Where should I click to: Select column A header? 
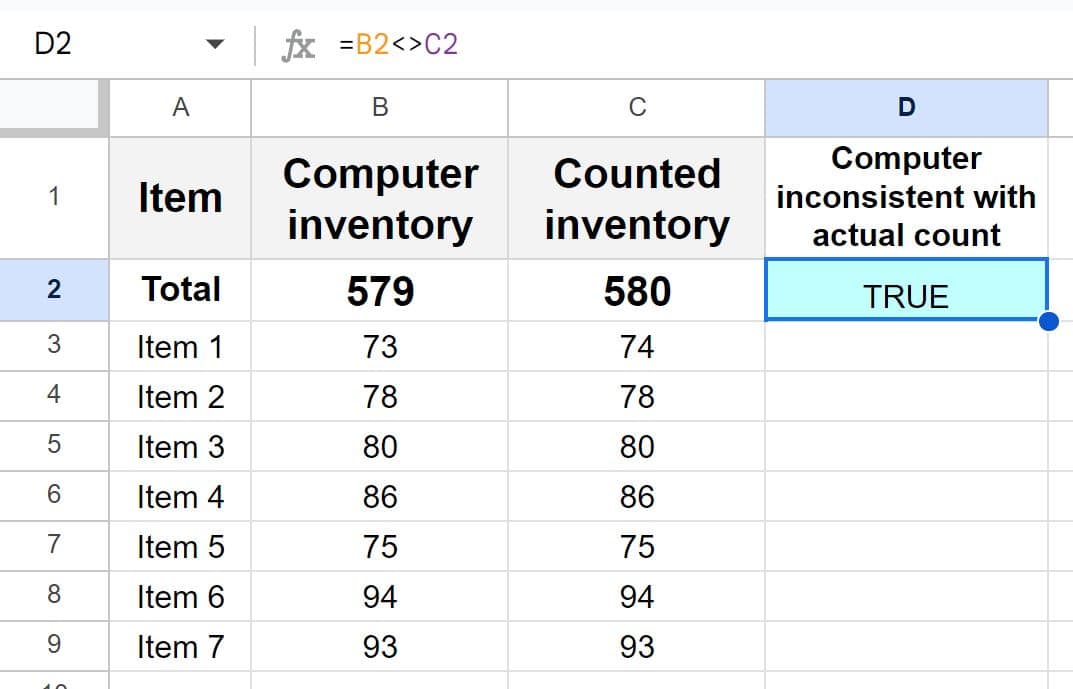(180, 107)
